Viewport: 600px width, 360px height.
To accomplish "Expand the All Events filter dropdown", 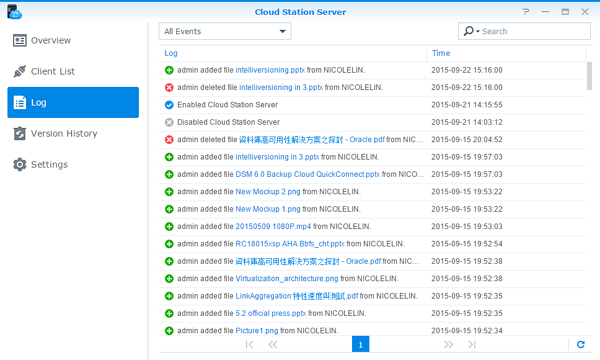I will [225, 31].
